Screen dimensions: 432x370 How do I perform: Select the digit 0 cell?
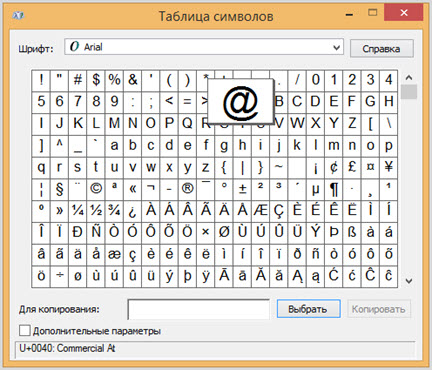[315, 80]
